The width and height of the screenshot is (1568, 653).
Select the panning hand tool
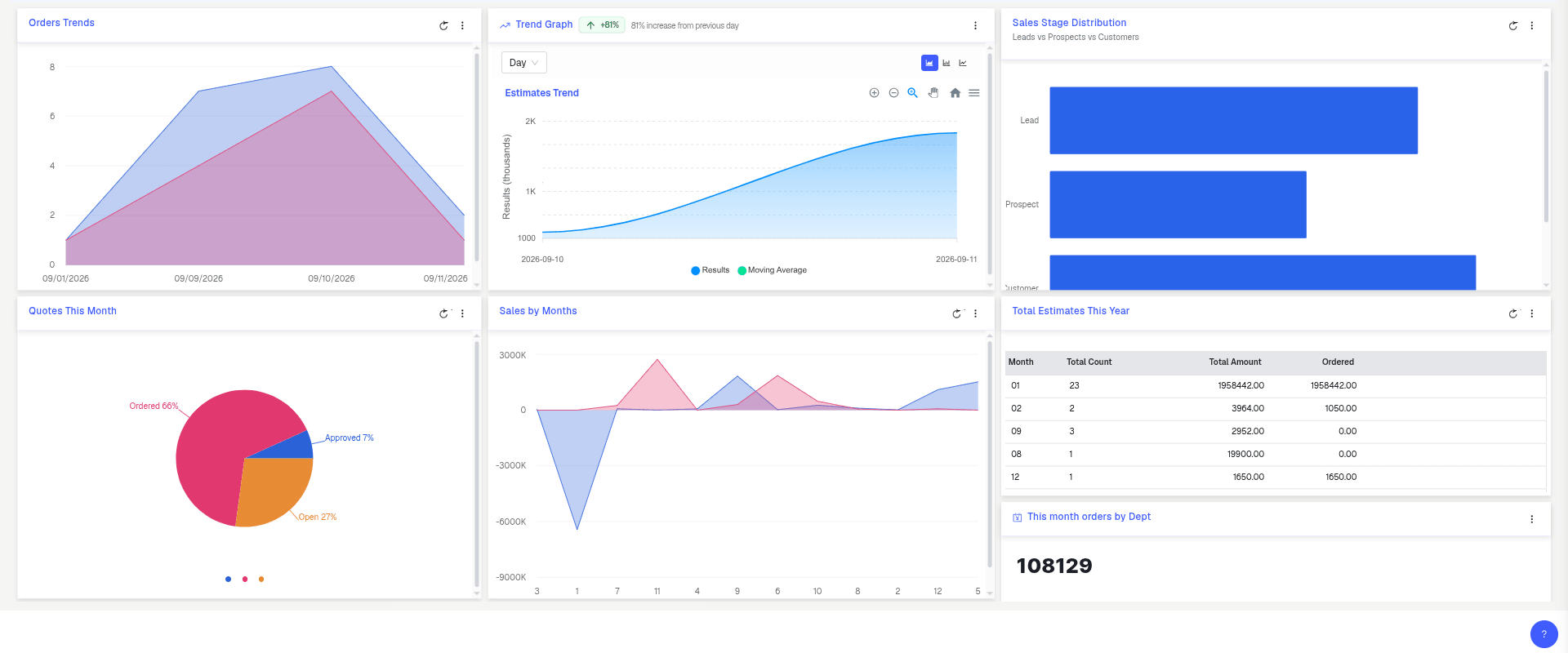(x=933, y=93)
